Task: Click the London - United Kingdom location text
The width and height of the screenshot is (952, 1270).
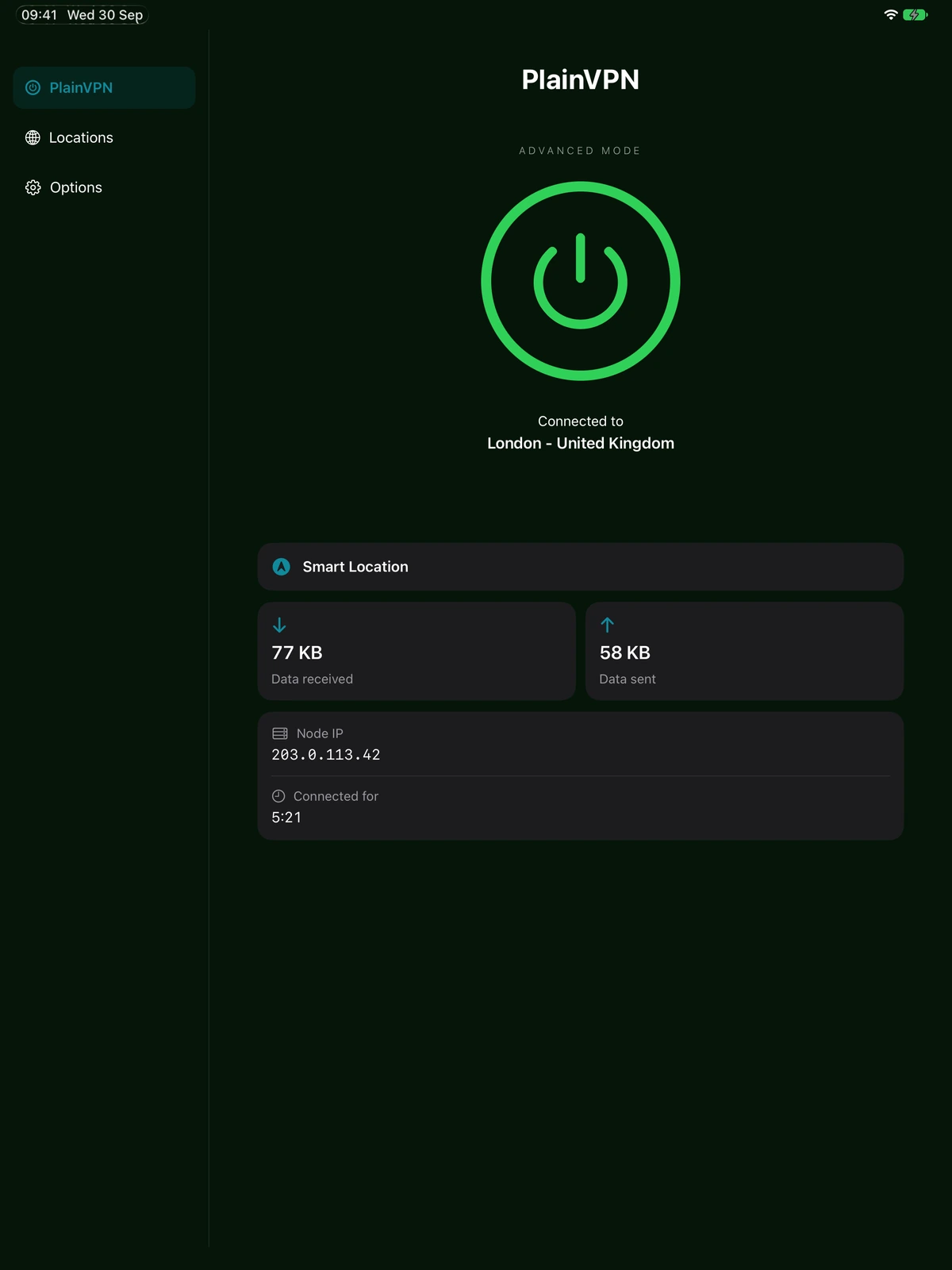Action: [581, 443]
